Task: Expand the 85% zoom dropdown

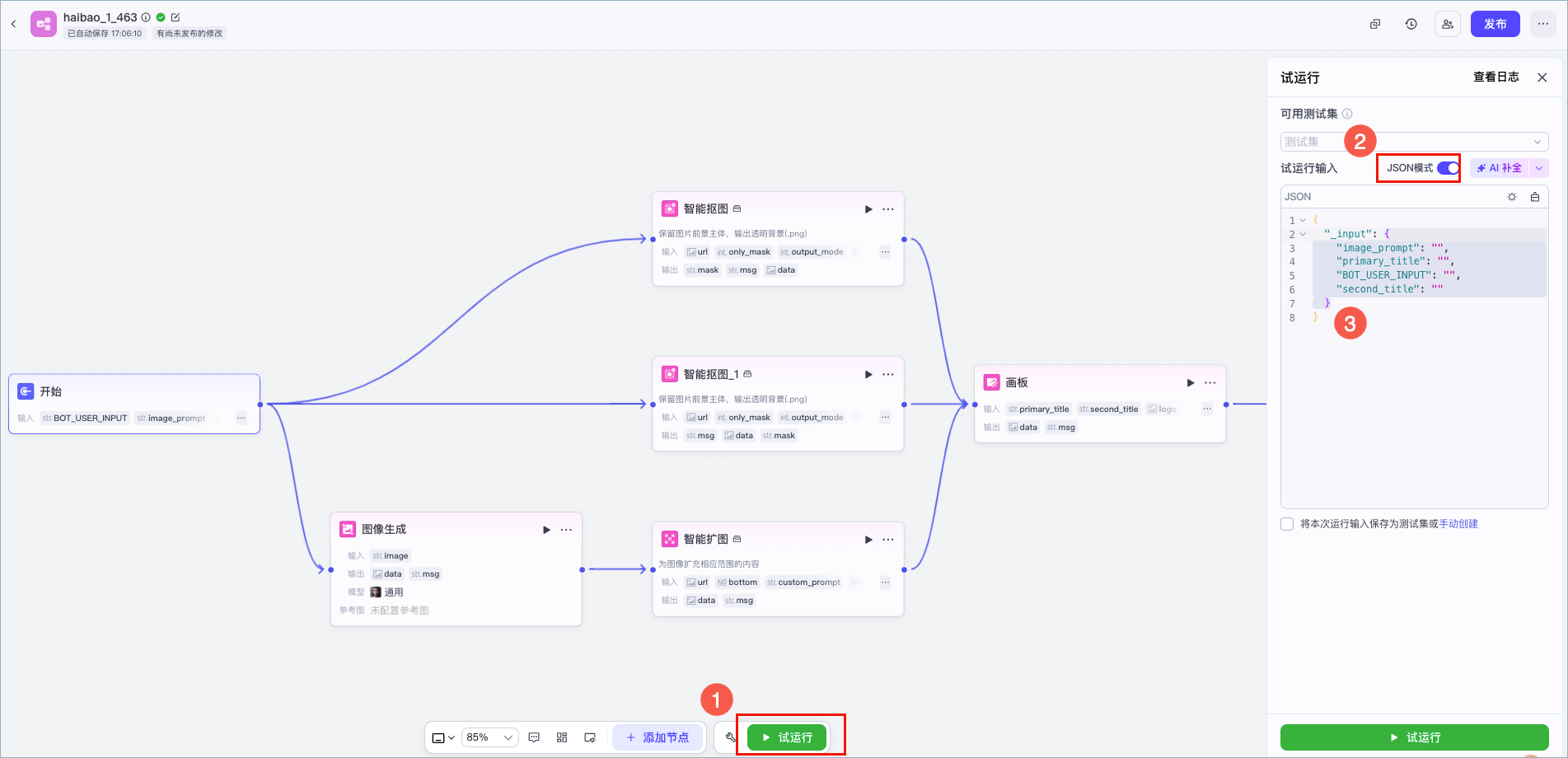Action: tap(489, 737)
